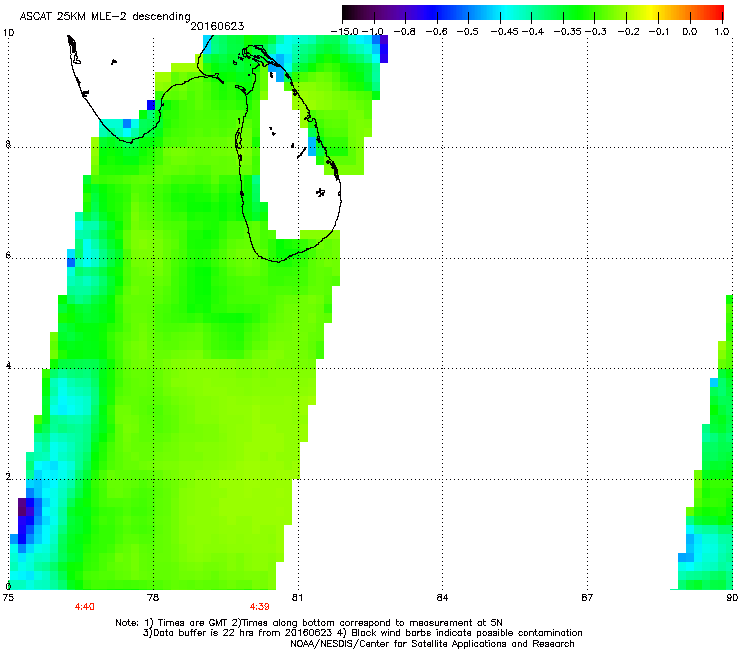This screenshot has width=740, height=650.
Task: Select longitude axis label 78
Action: (x=153, y=598)
